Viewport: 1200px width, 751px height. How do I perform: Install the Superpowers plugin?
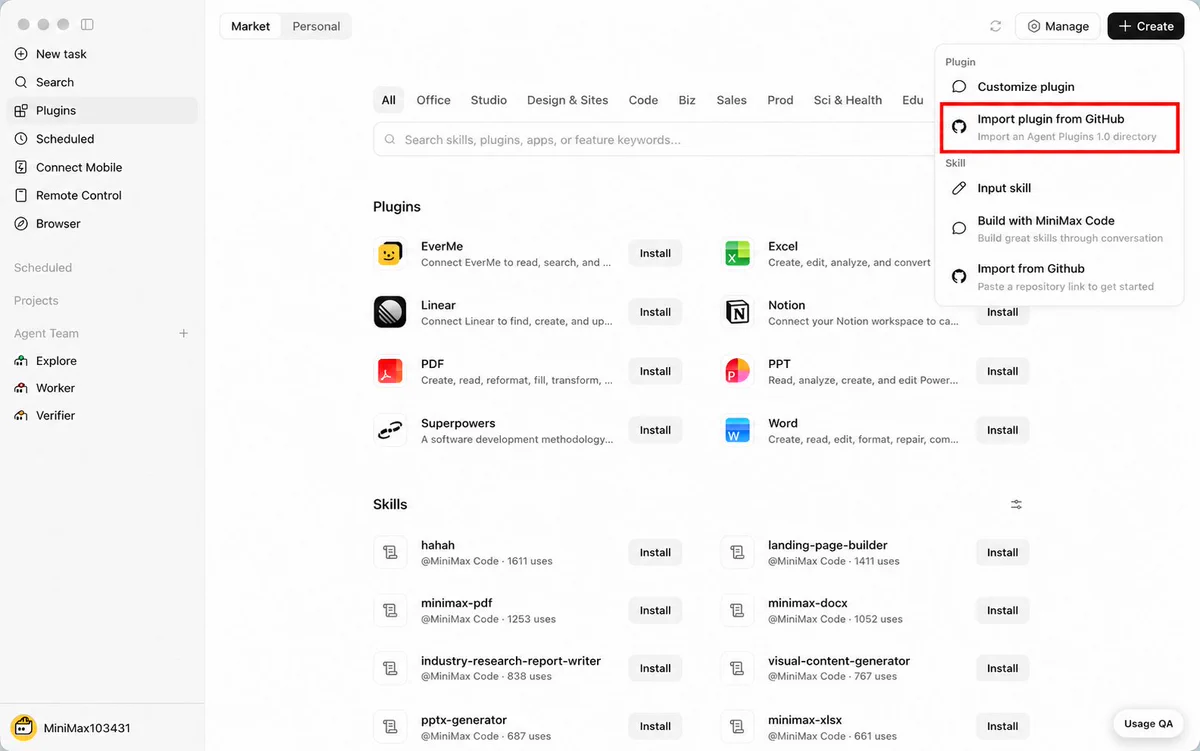coord(655,430)
